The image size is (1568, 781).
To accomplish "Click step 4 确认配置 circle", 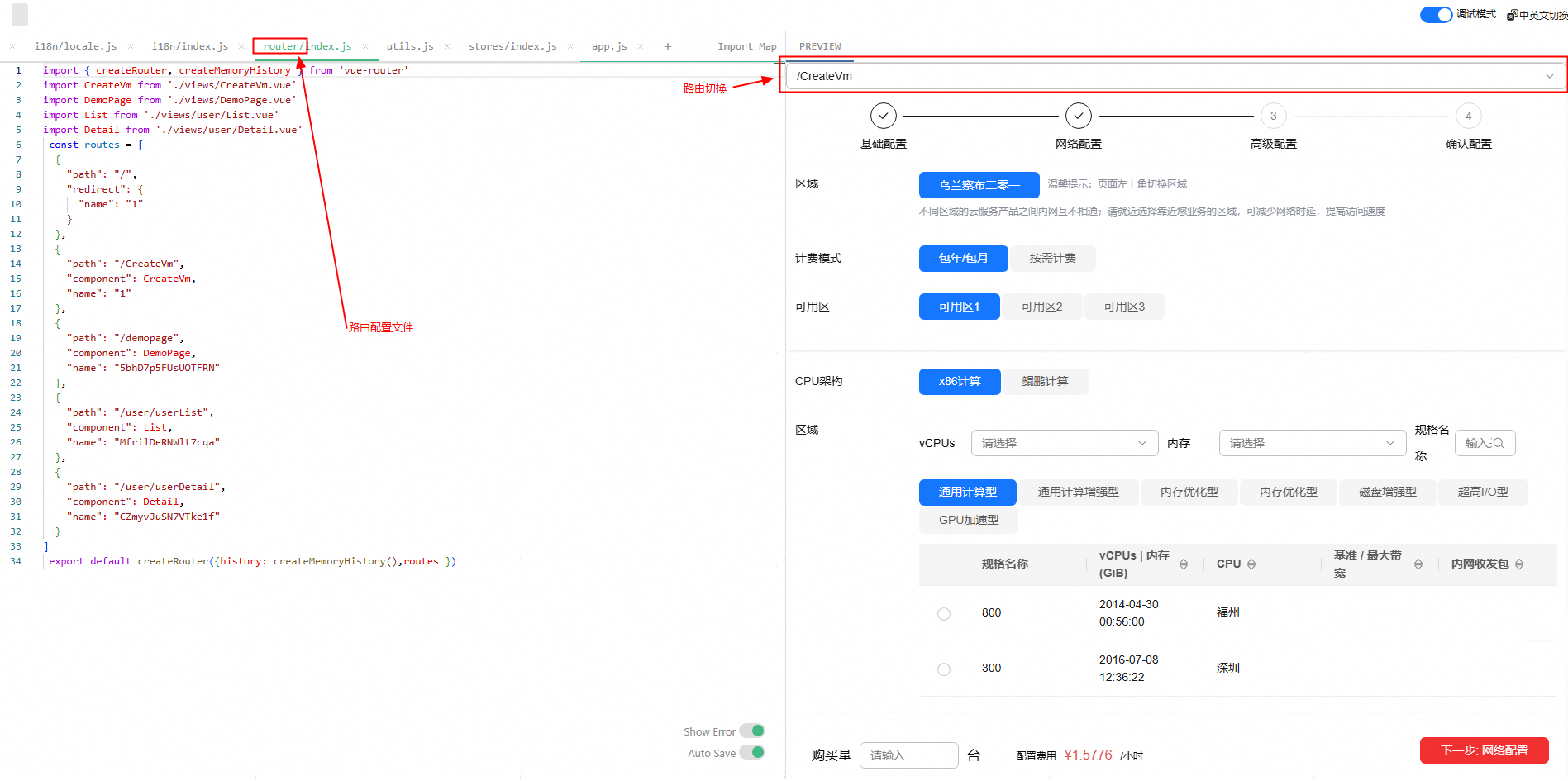I will (x=1468, y=116).
